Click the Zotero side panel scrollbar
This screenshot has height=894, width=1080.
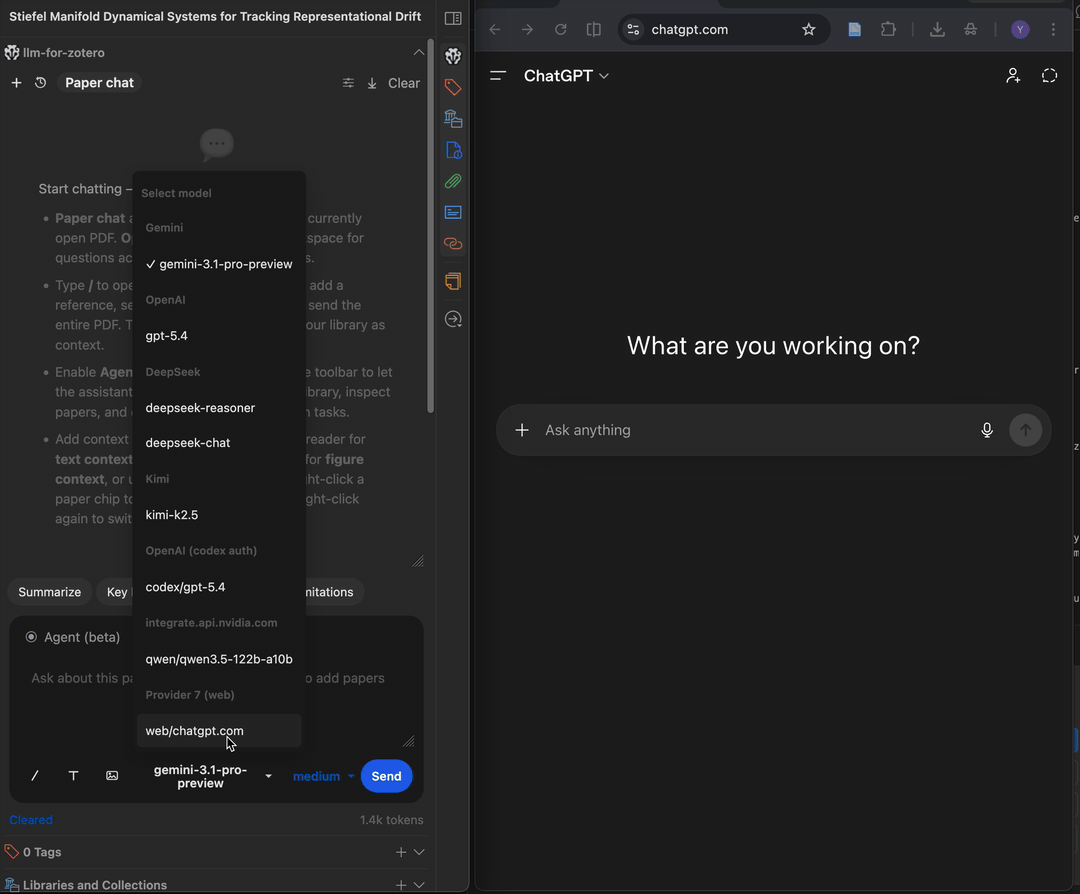pyautogui.click(x=430, y=227)
